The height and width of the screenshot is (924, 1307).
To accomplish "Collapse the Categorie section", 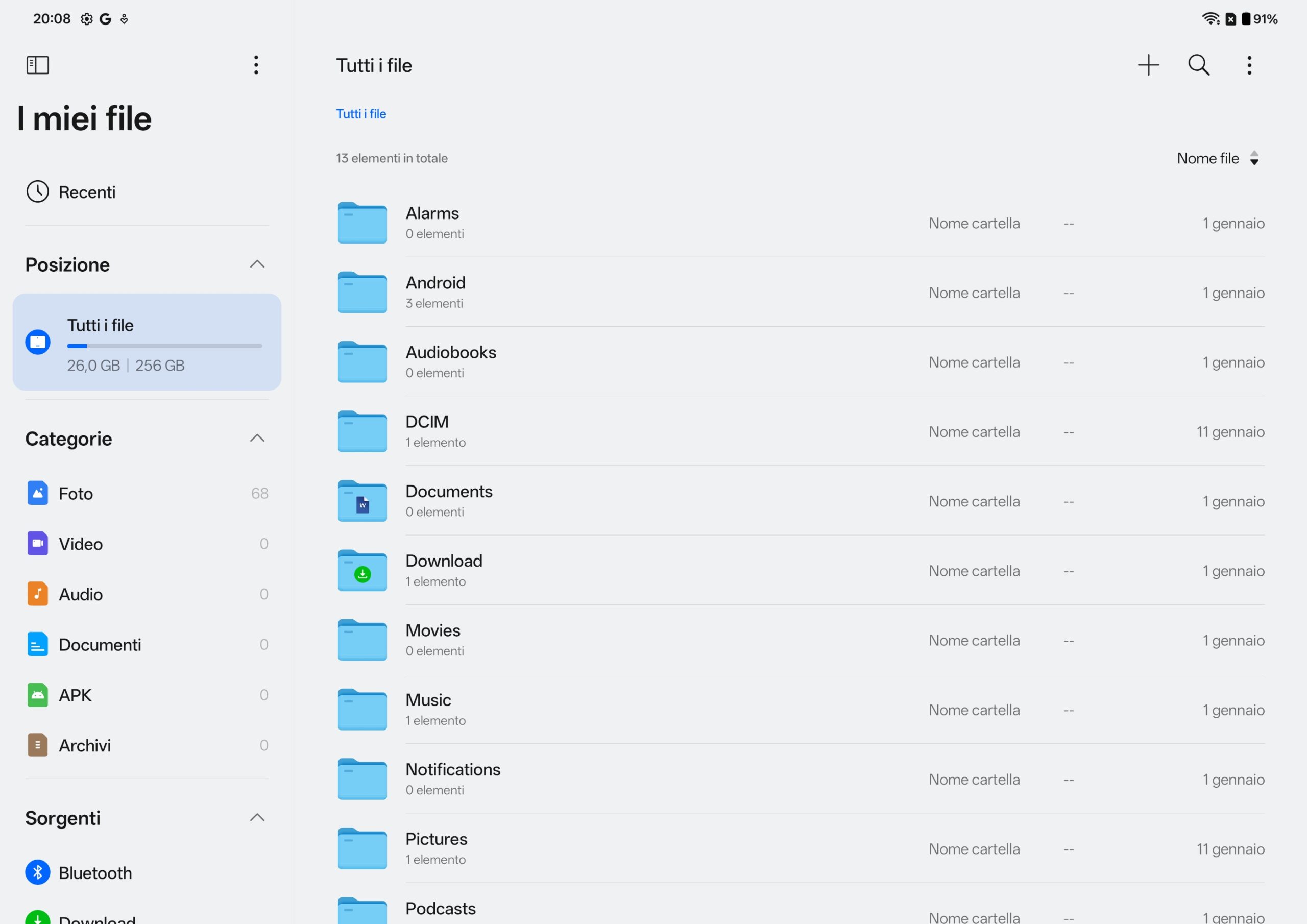I will pyautogui.click(x=257, y=439).
